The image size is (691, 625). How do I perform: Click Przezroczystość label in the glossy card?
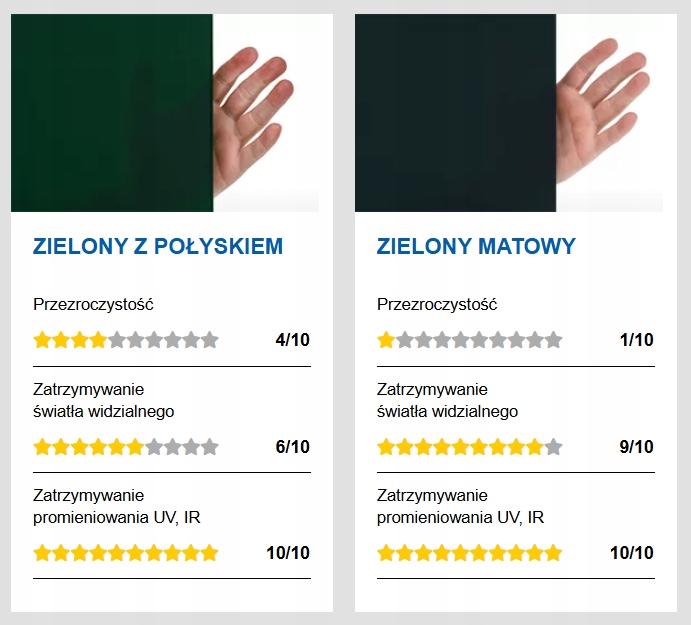pos(93,305)
